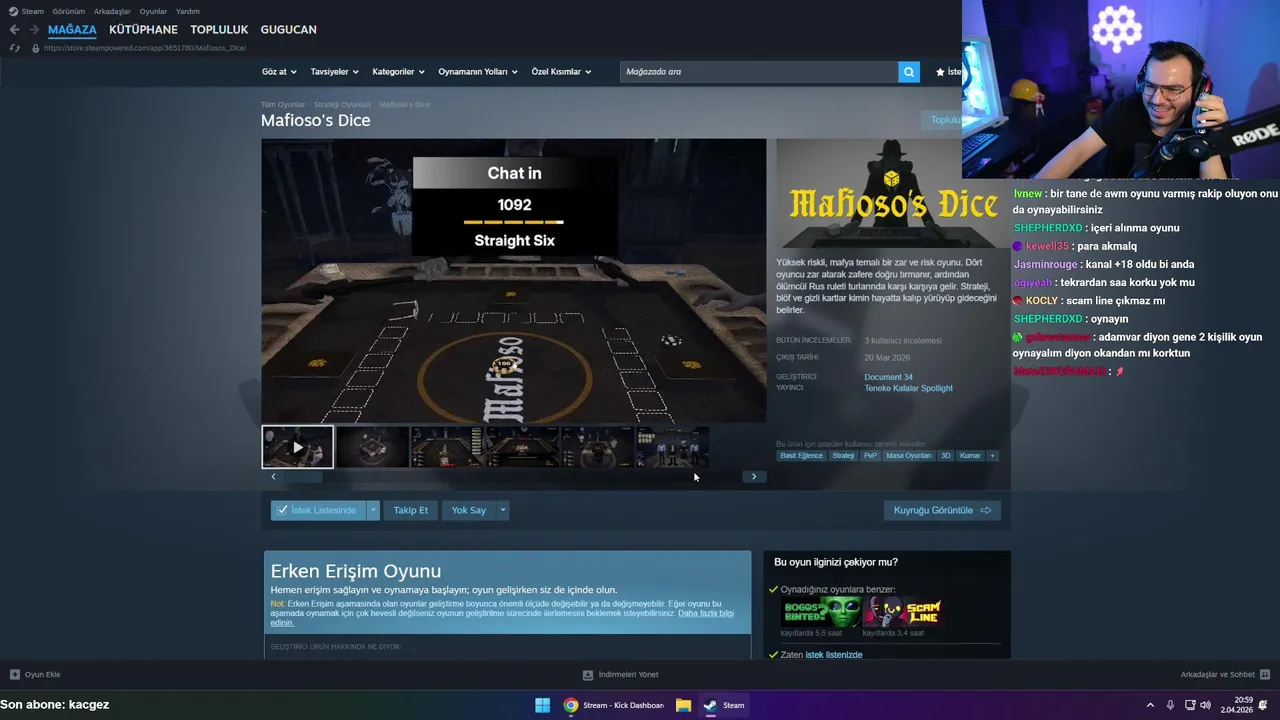
Task: Select the Kumar tag
Action: [970, 455]
